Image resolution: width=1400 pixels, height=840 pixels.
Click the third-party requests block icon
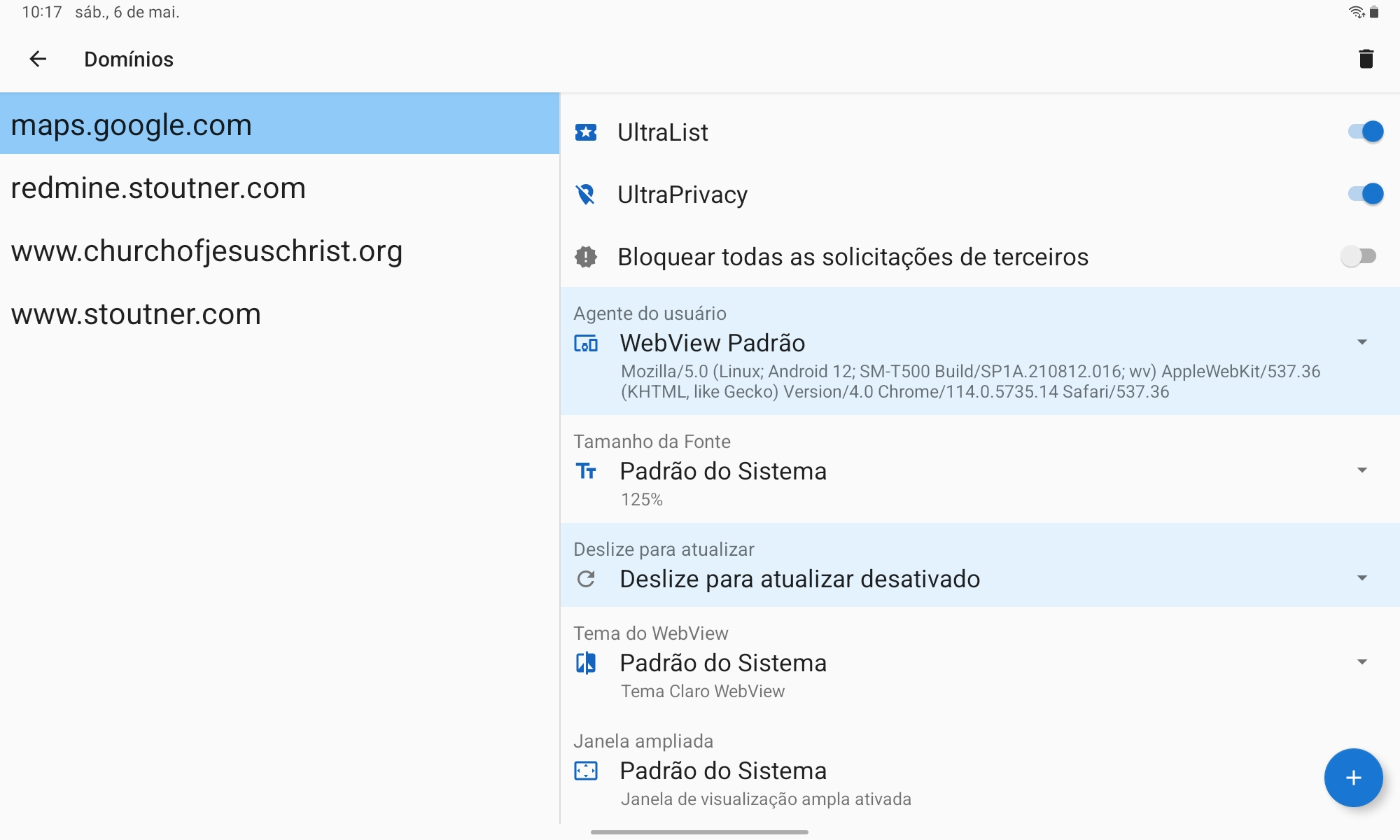pyautogui.click(x=586, y=257)
